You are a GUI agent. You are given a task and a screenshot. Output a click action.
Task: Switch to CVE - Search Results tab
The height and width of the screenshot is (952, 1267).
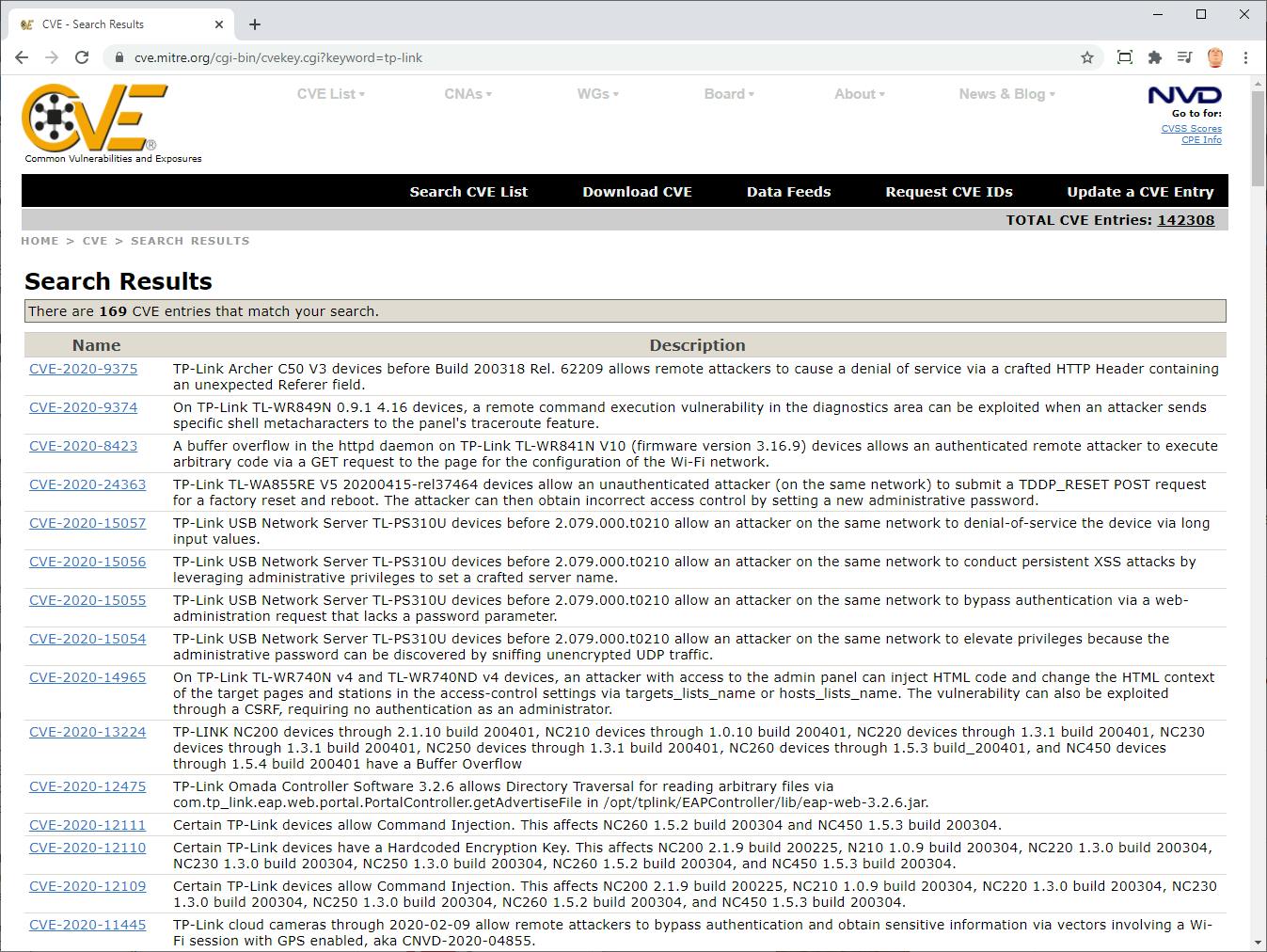pos(122,24)
